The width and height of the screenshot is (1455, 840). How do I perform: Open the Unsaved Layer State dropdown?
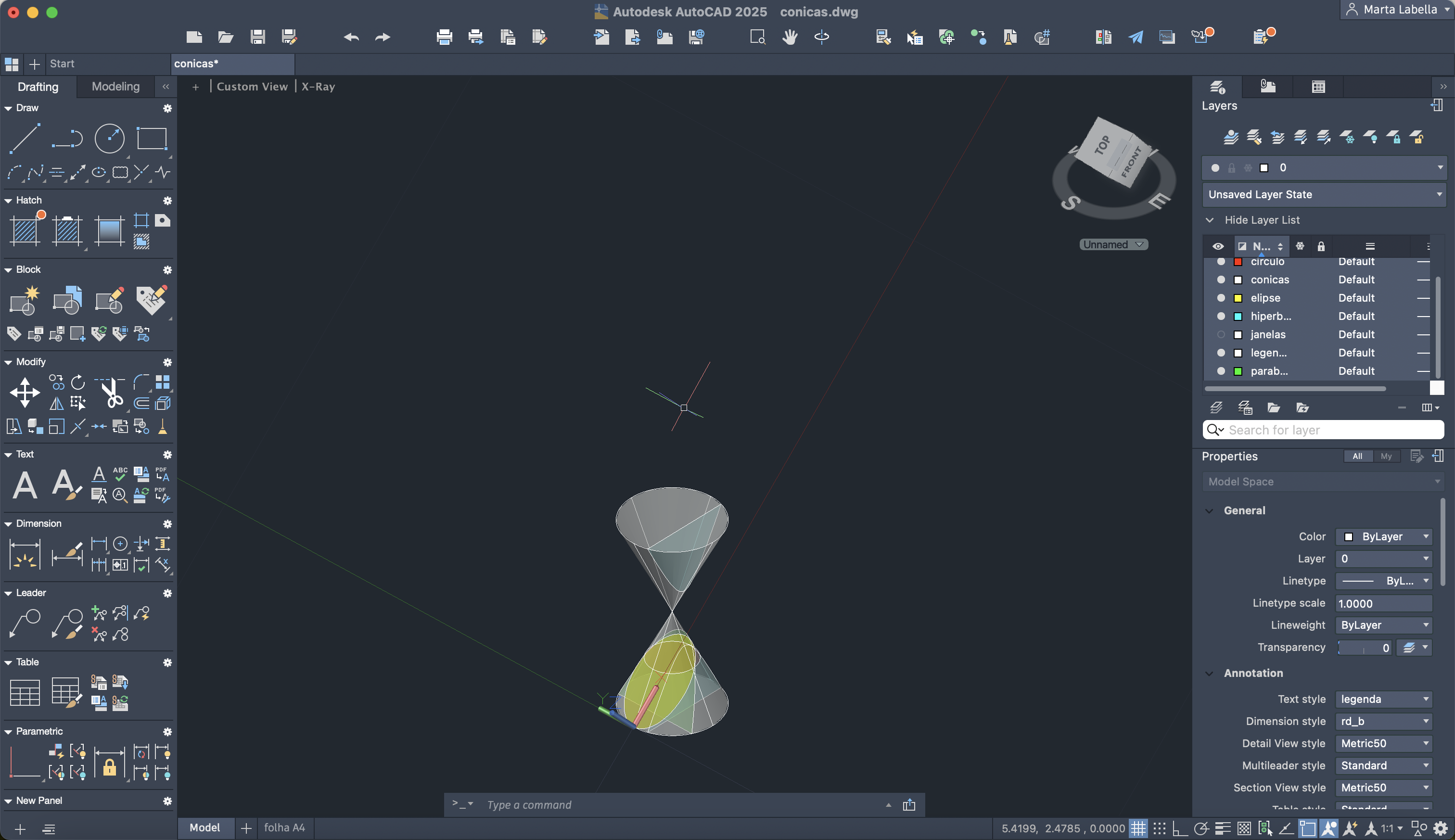[x=1325, y=194]
